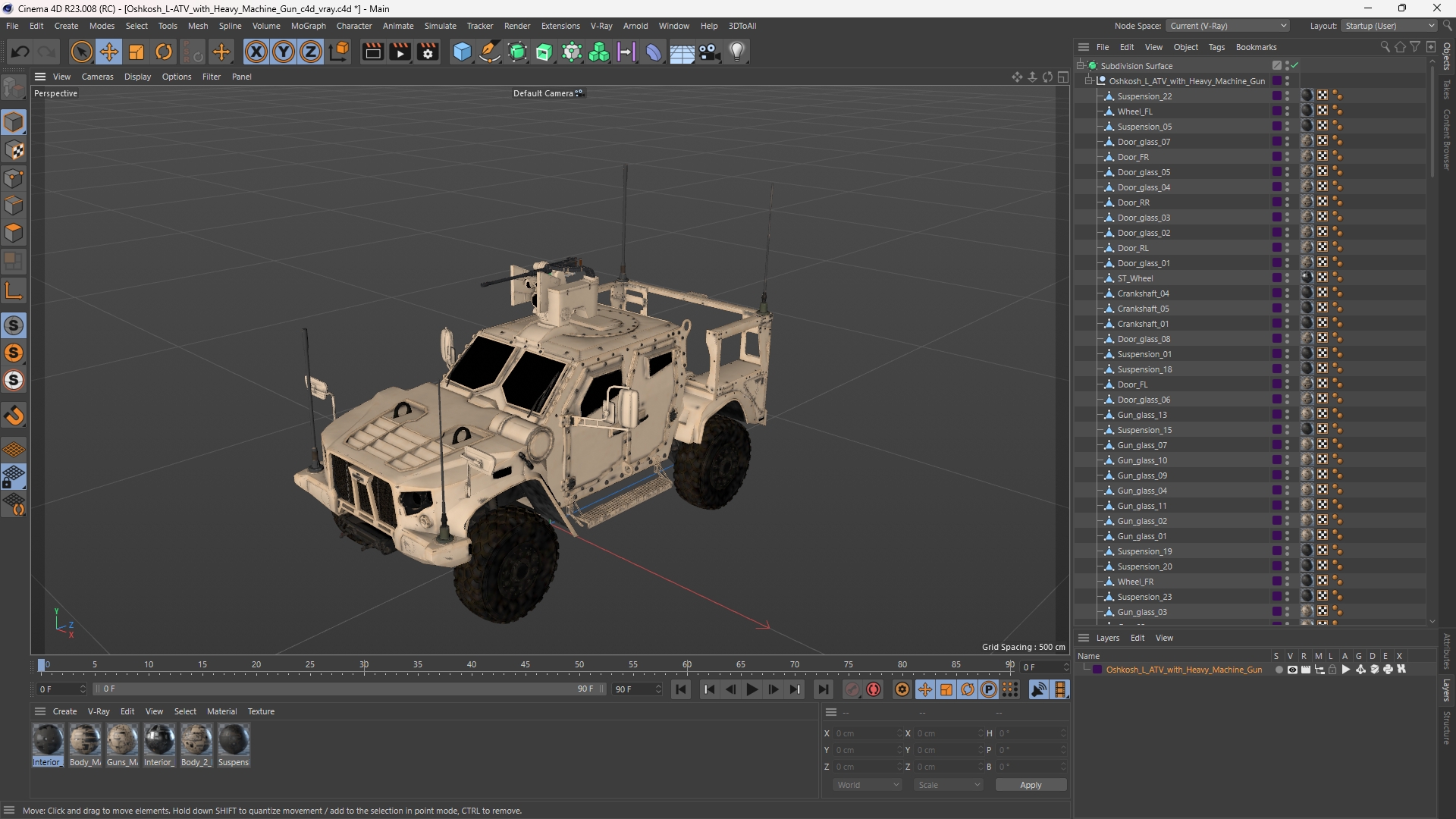Click the Undo arrow icon

point(20,52)
